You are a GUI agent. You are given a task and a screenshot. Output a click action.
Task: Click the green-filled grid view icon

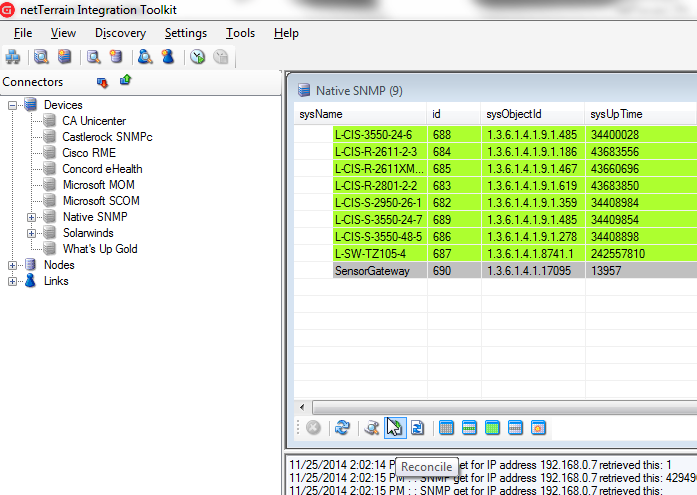point(492,428)
